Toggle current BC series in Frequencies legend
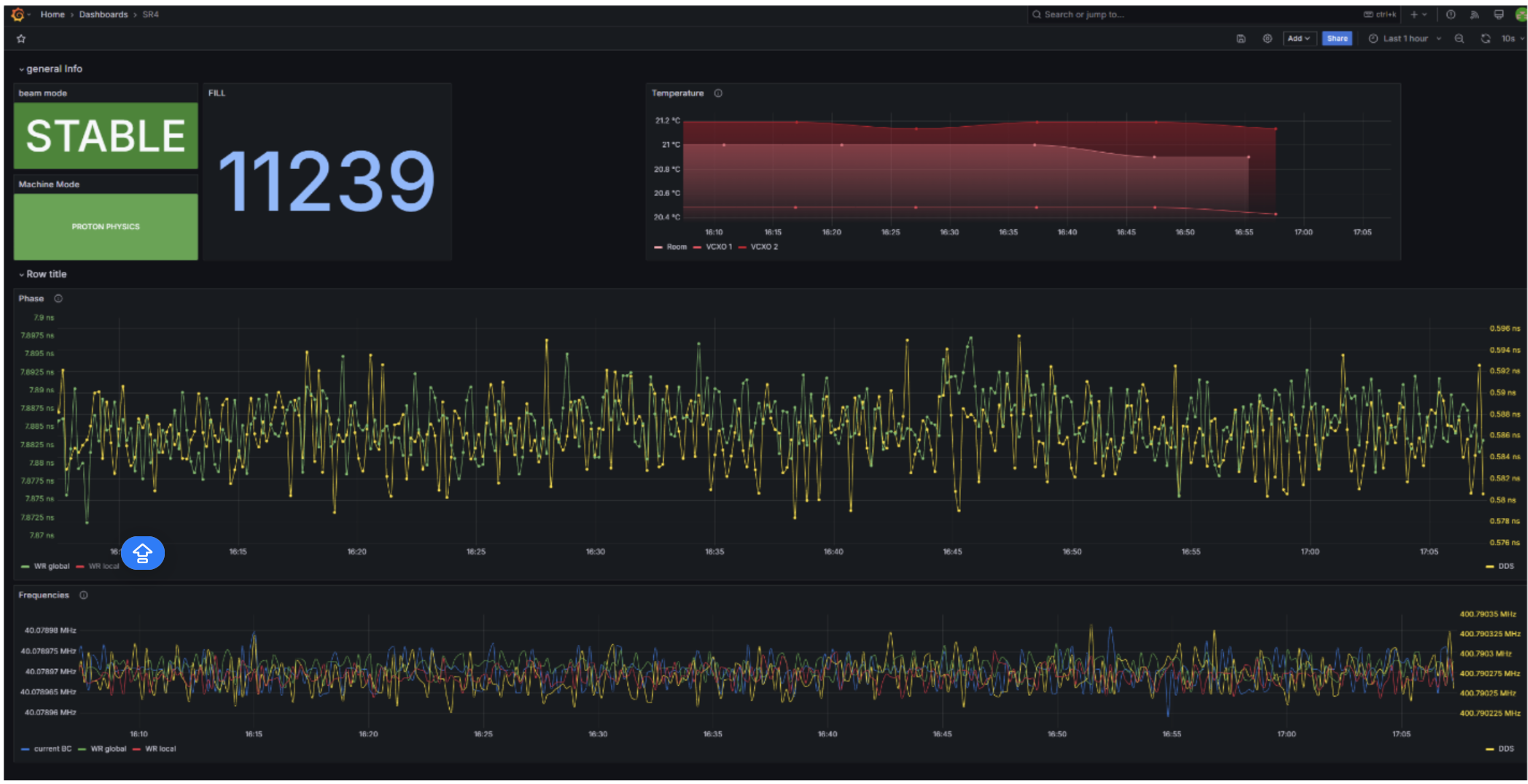Image resolution: width=1528 pixels, height=784 pixels. click(x=52, y=749)
